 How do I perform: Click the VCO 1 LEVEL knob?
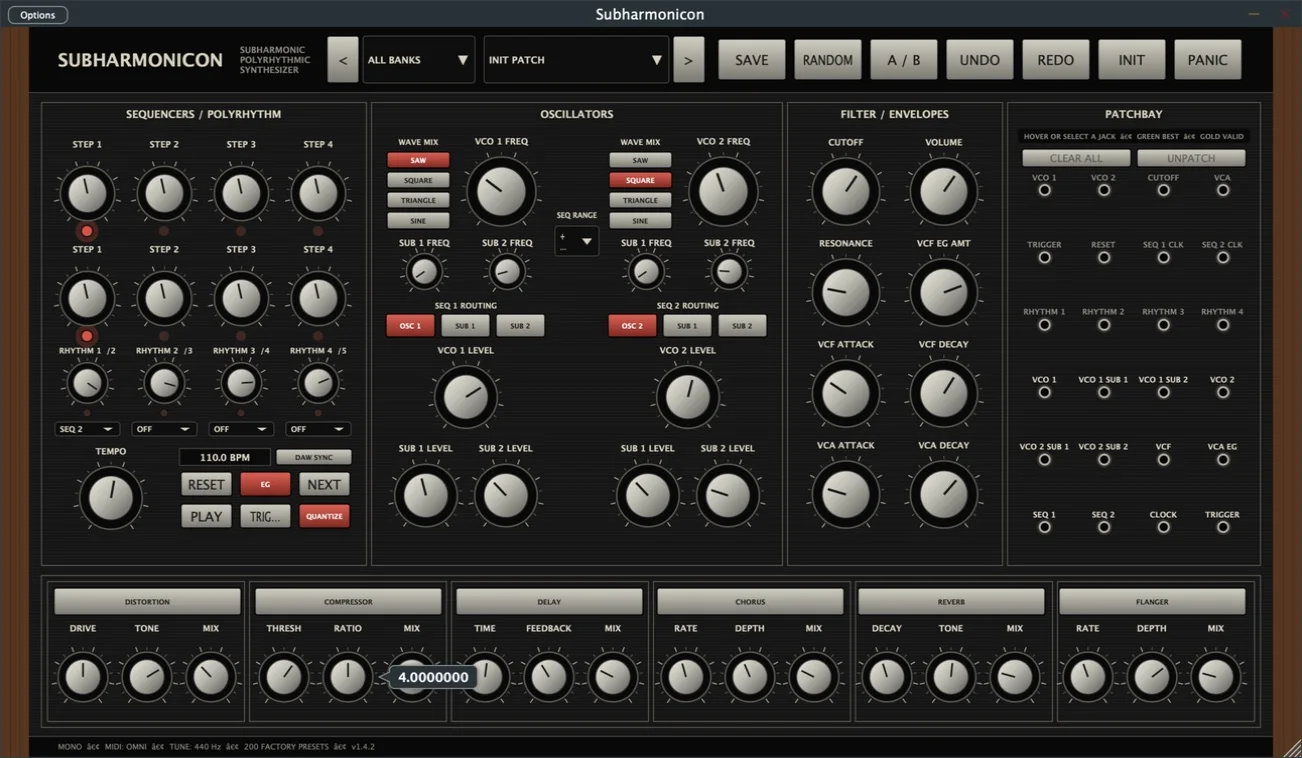point(465,397)
